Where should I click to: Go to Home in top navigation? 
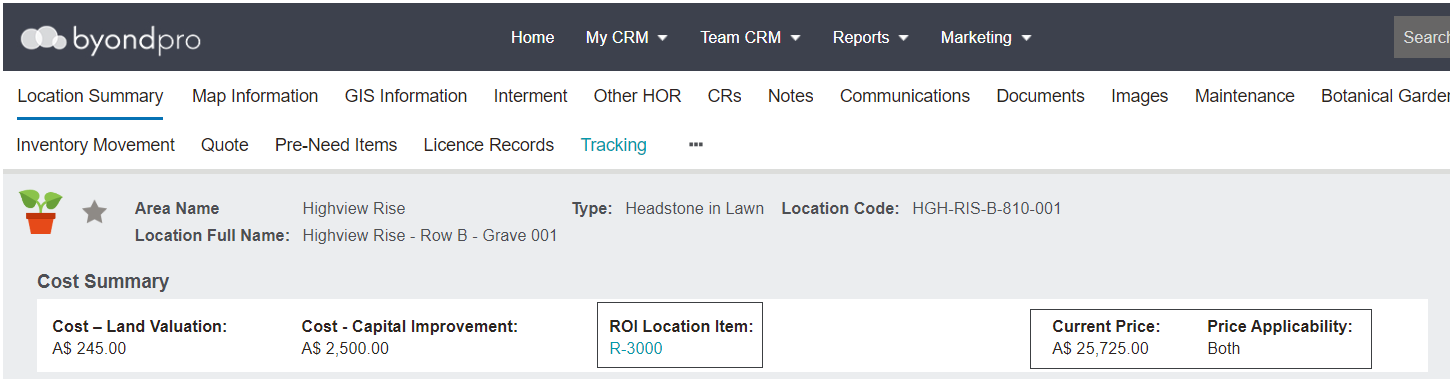[532, 37]
